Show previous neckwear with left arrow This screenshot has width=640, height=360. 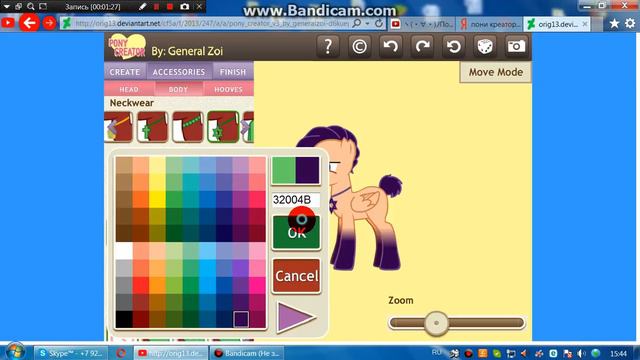coord(111,127)
